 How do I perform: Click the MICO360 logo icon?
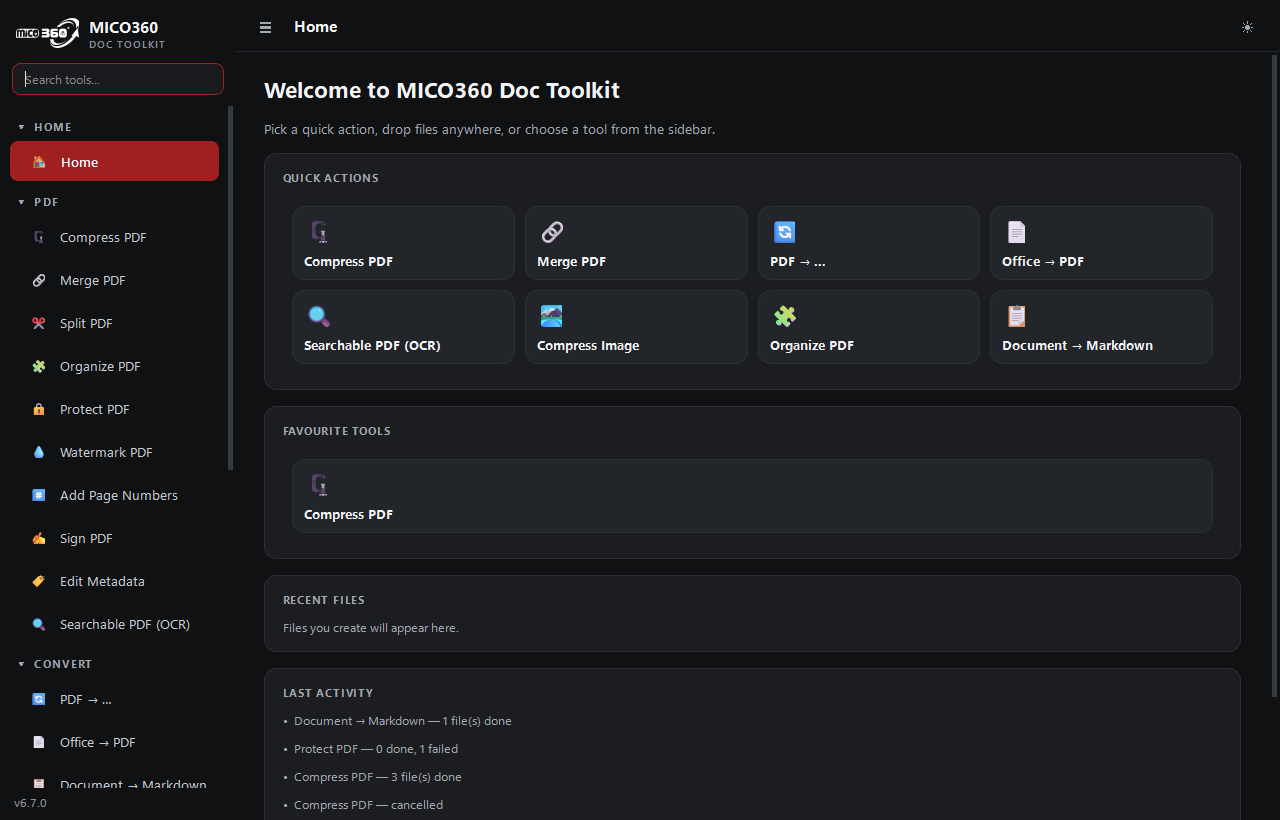click(x=47, y=32)
